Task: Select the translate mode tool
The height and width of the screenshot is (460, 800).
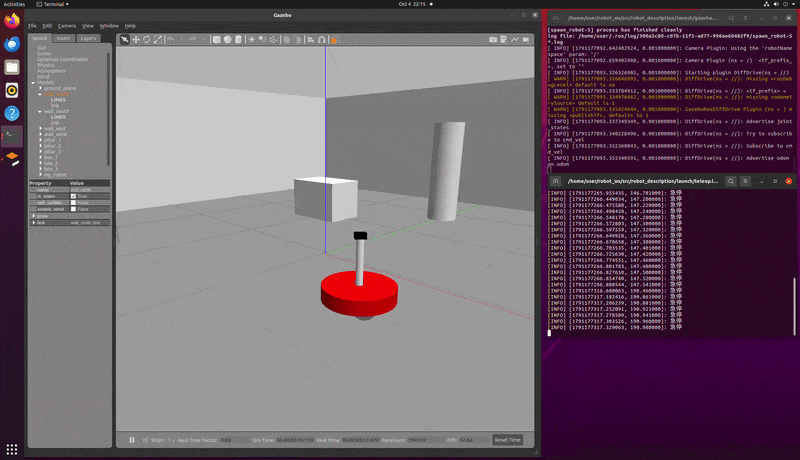Action: [136, 39]
